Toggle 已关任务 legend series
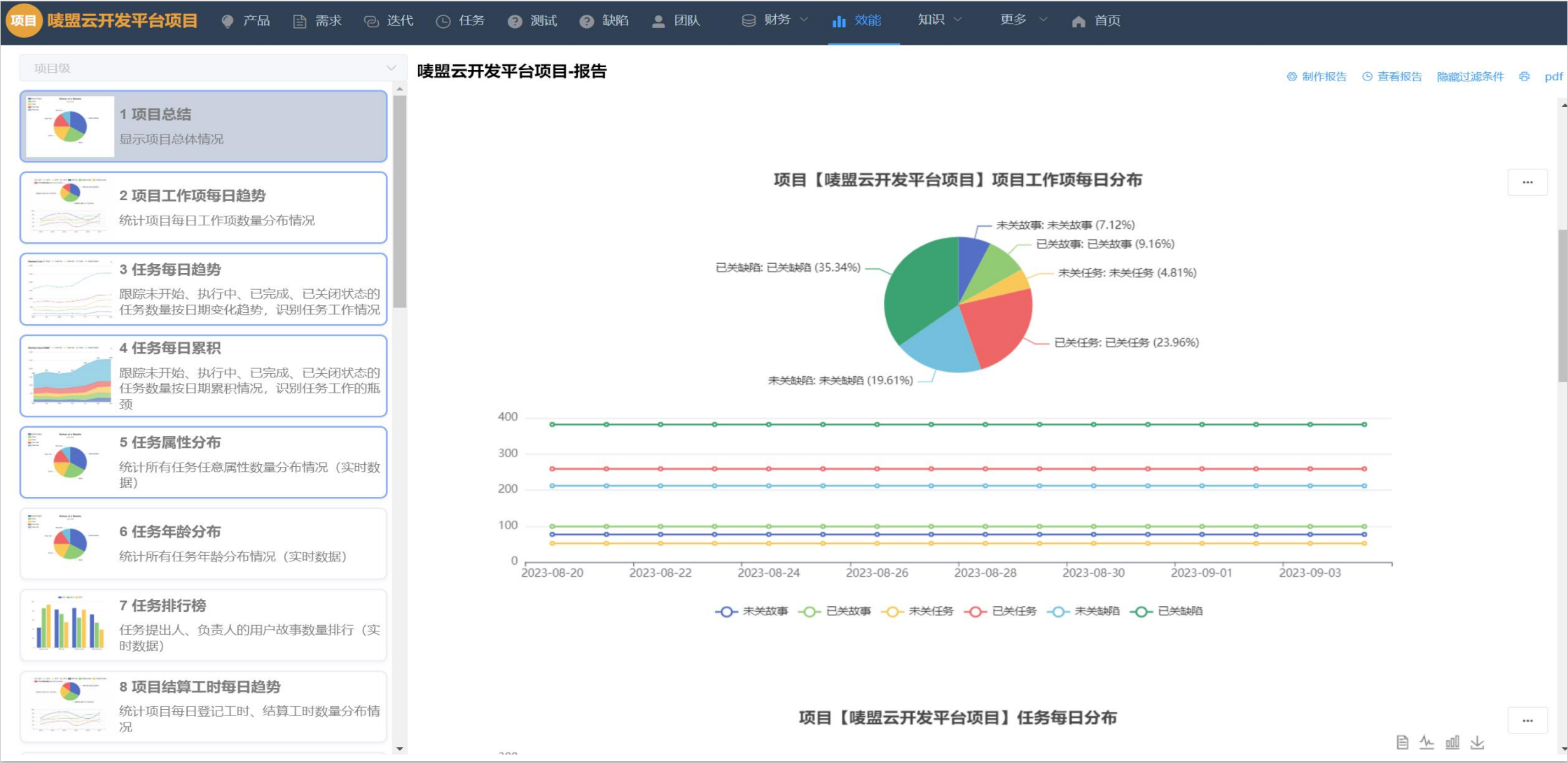The height and width of the screenshot is (763, 1568). pyautogui.click(x=1001, y=611)
